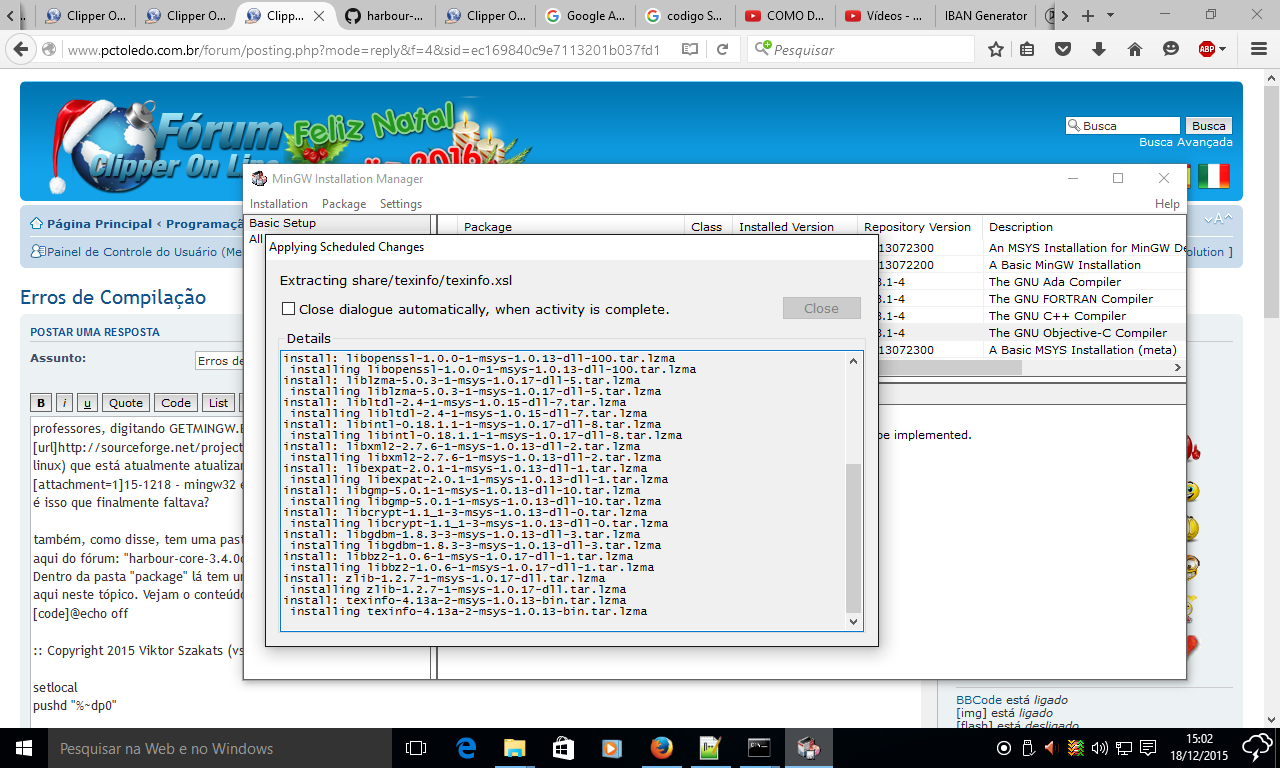This screenshot has height=768, width=1280.
Task: Click the Details log scroll-up arrow
Action: 853,361
